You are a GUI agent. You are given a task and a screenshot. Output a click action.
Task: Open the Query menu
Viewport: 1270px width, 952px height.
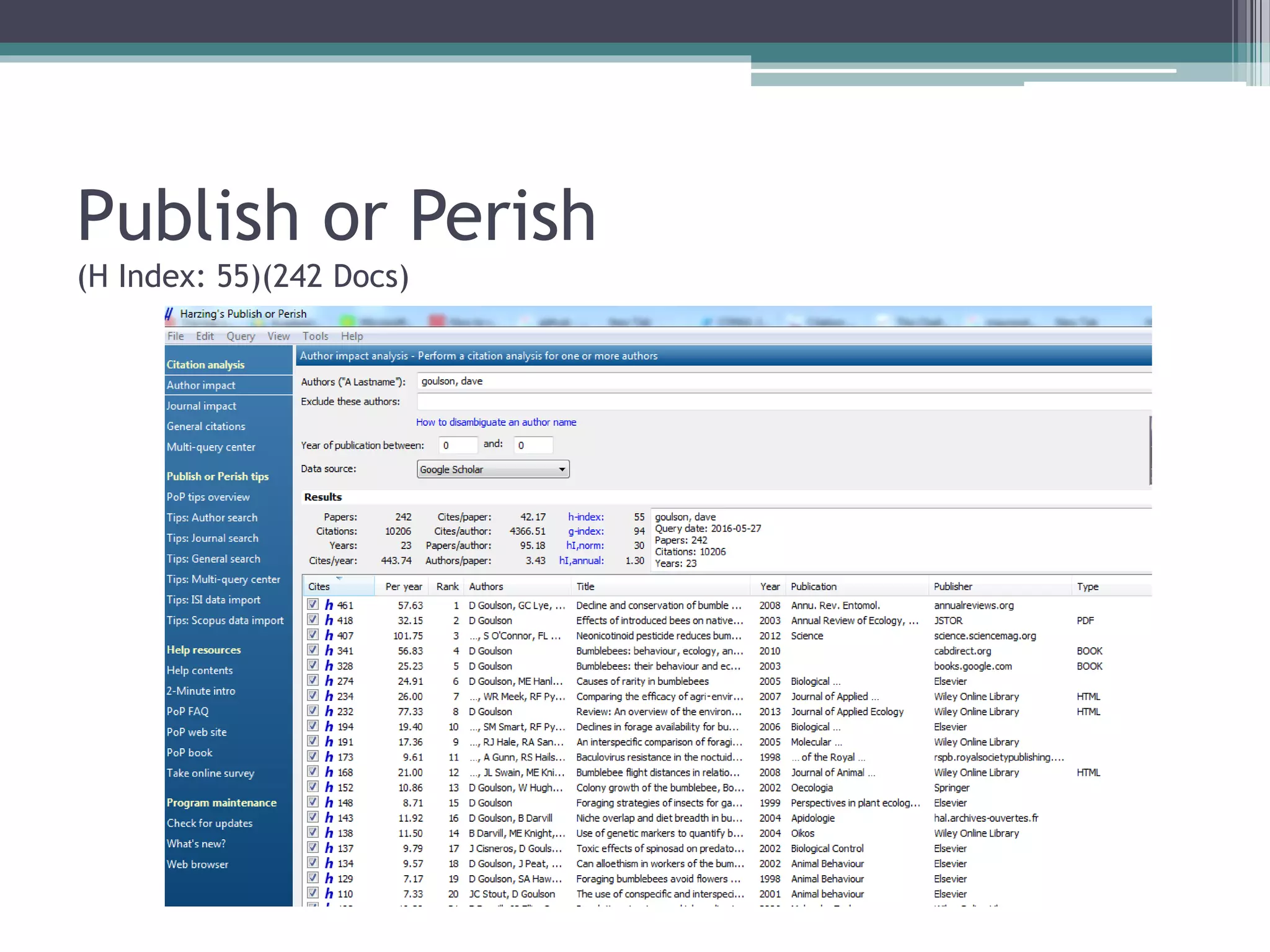tap(241, 336)
